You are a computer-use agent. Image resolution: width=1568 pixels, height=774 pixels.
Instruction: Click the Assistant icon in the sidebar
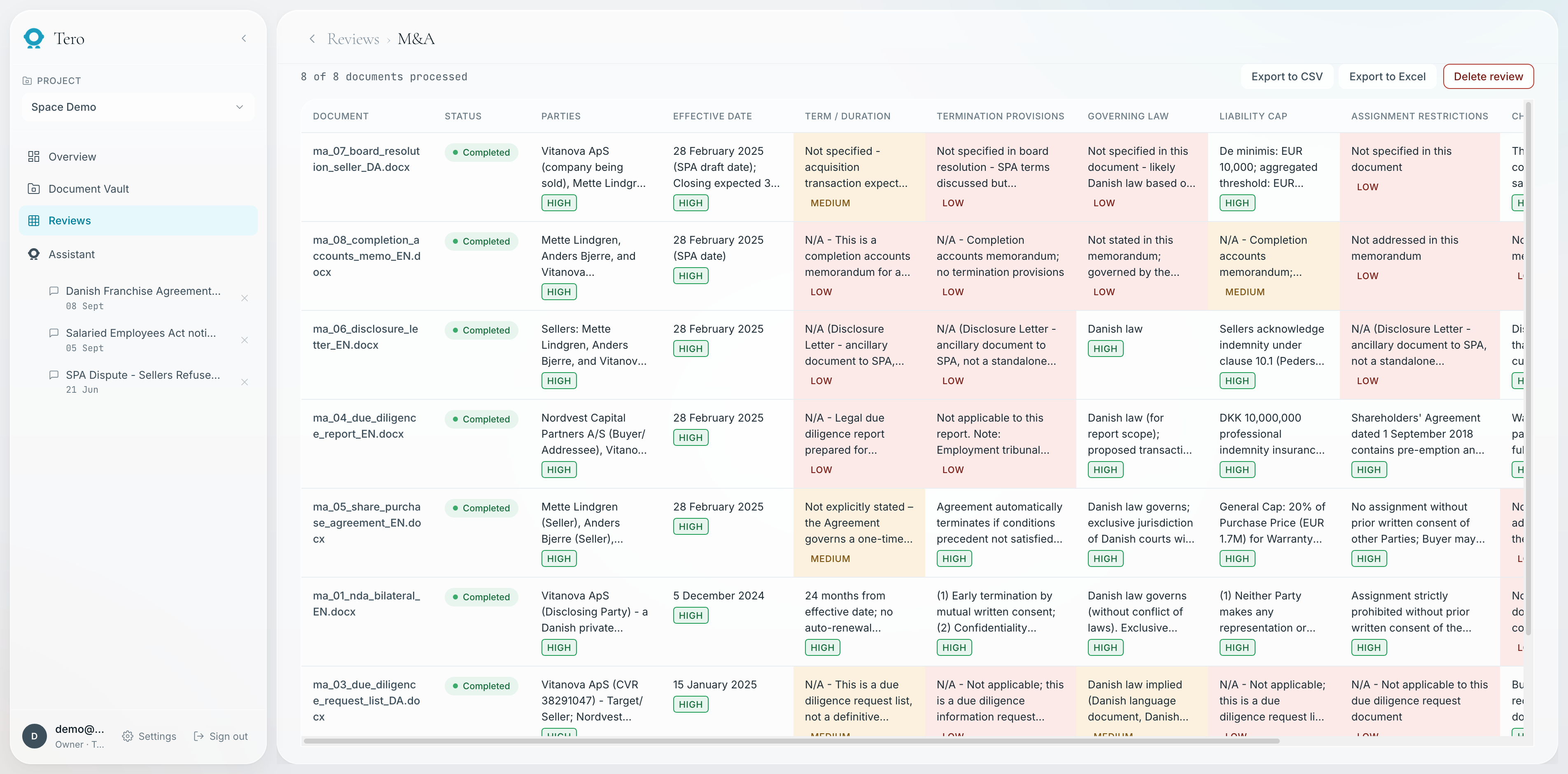(33, 254)
